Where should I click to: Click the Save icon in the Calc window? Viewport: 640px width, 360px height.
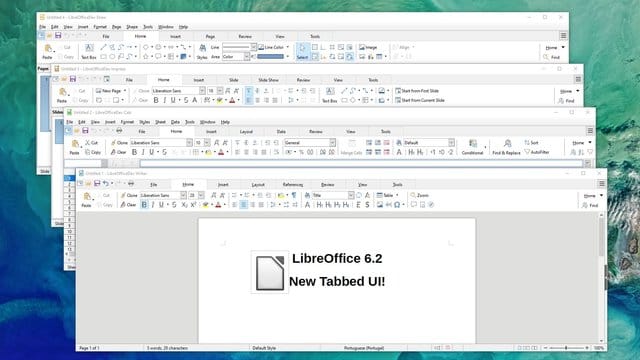pos(85,131)
